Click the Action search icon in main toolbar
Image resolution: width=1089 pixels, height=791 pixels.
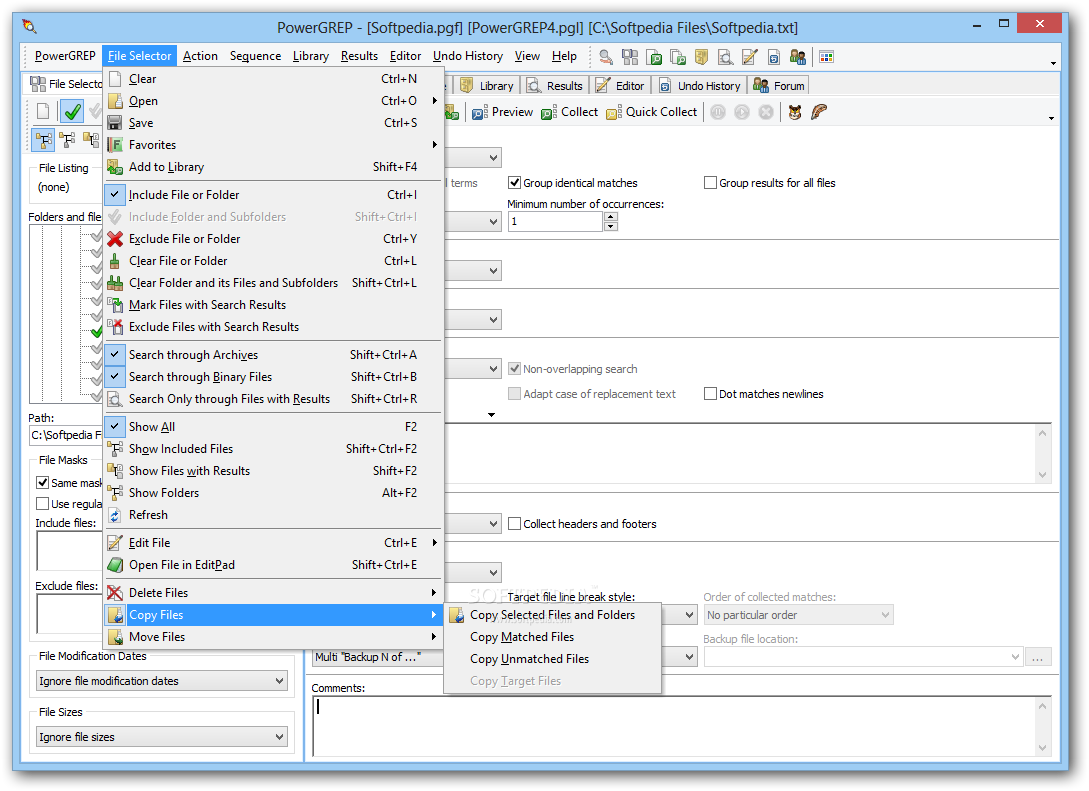point(654,56)
